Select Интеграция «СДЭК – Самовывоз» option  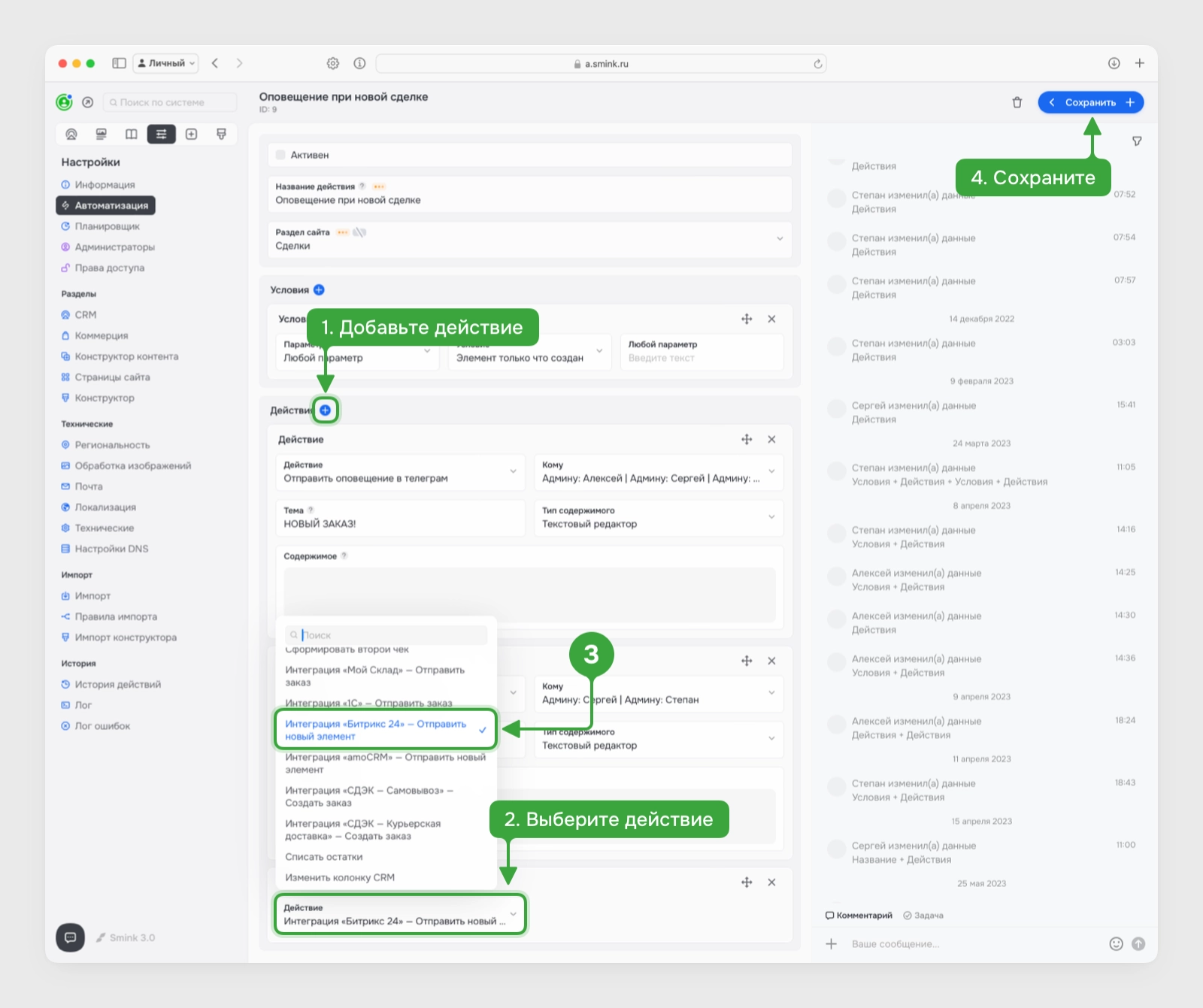click(x=386, y=796)
